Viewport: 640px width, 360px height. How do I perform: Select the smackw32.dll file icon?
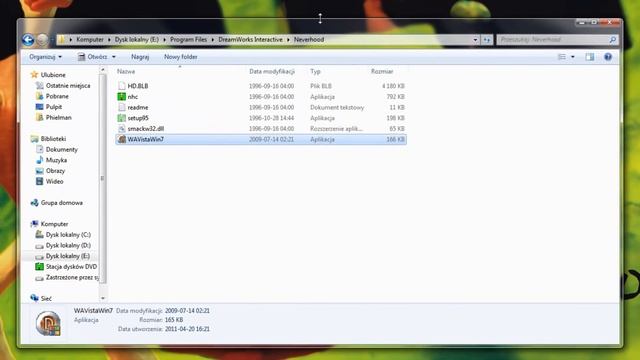pos(121,128)
